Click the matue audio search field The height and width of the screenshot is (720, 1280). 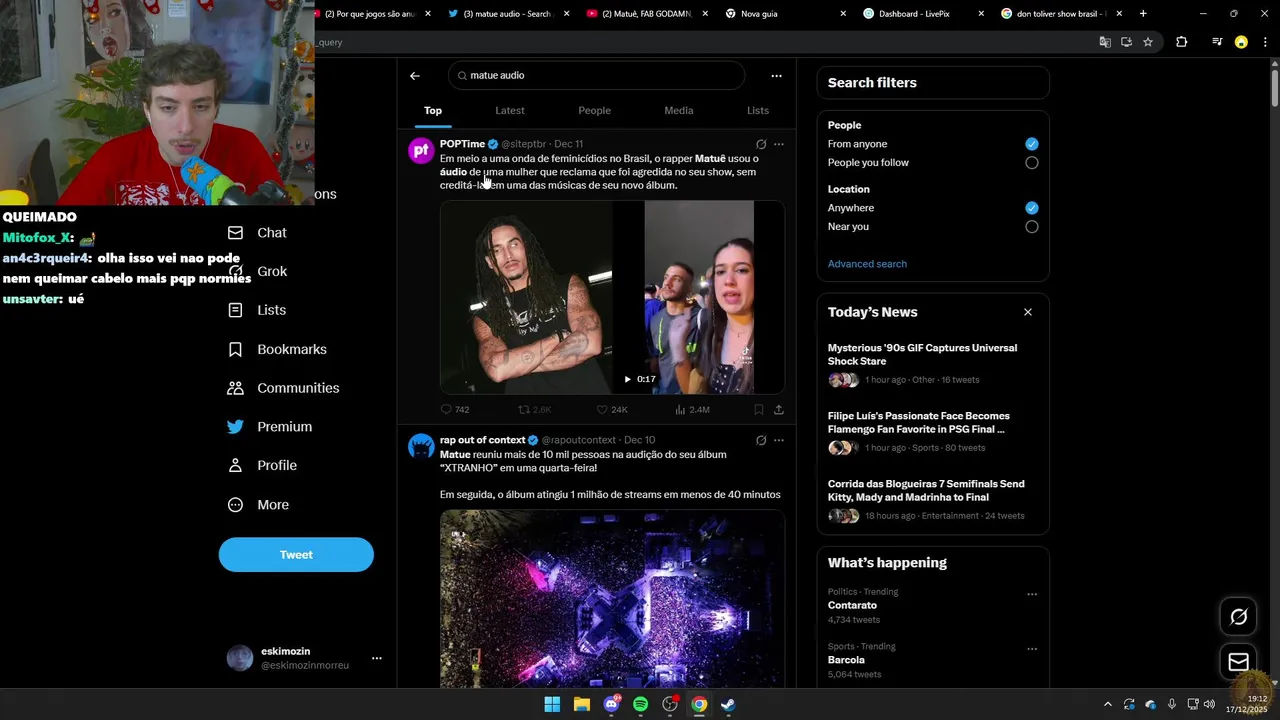[597, 76]
